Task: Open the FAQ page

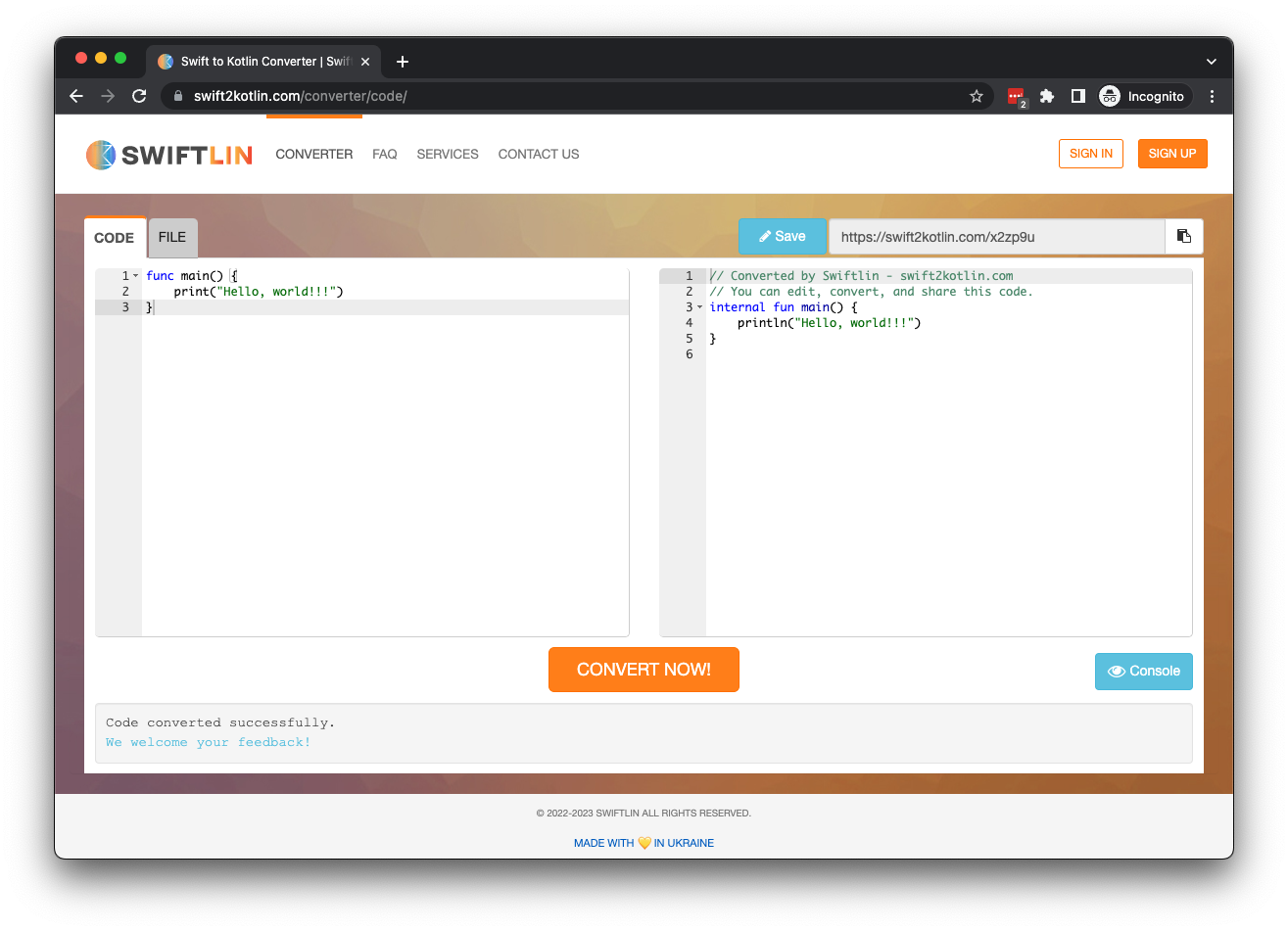Action: 385,154
